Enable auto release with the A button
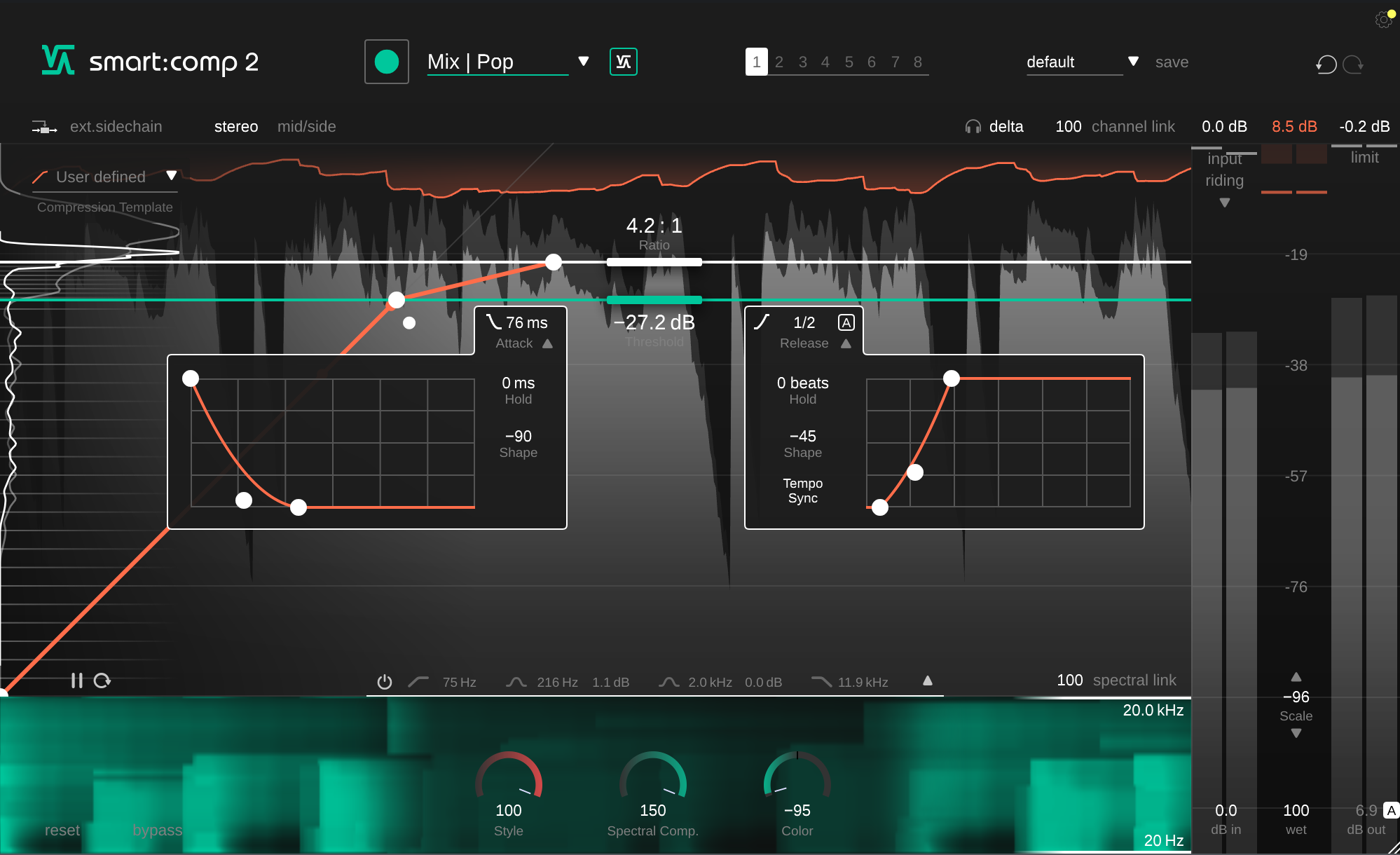The width and height of the screenshot is (1400, 855). pos(846,322)
